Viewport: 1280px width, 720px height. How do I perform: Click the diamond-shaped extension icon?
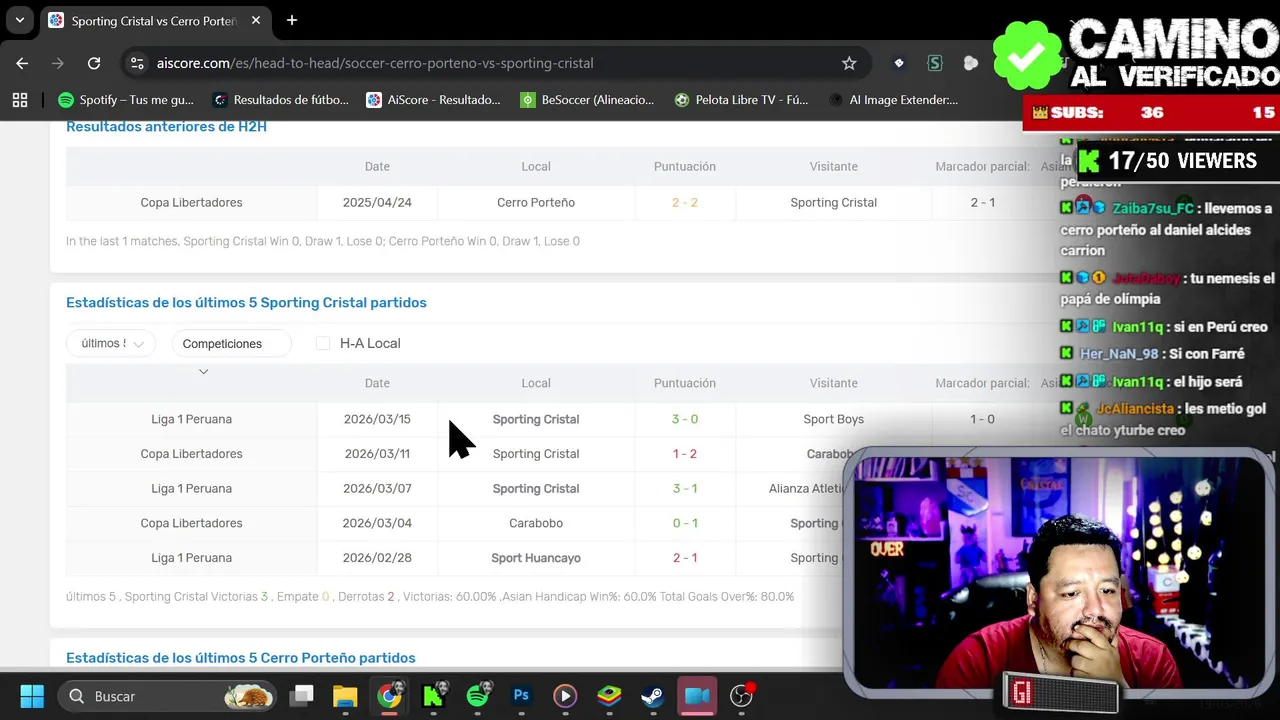[899, 63]
